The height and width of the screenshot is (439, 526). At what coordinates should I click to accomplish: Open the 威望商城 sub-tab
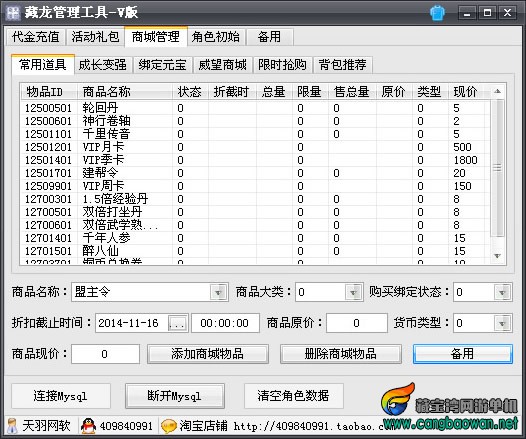[222, 65]
